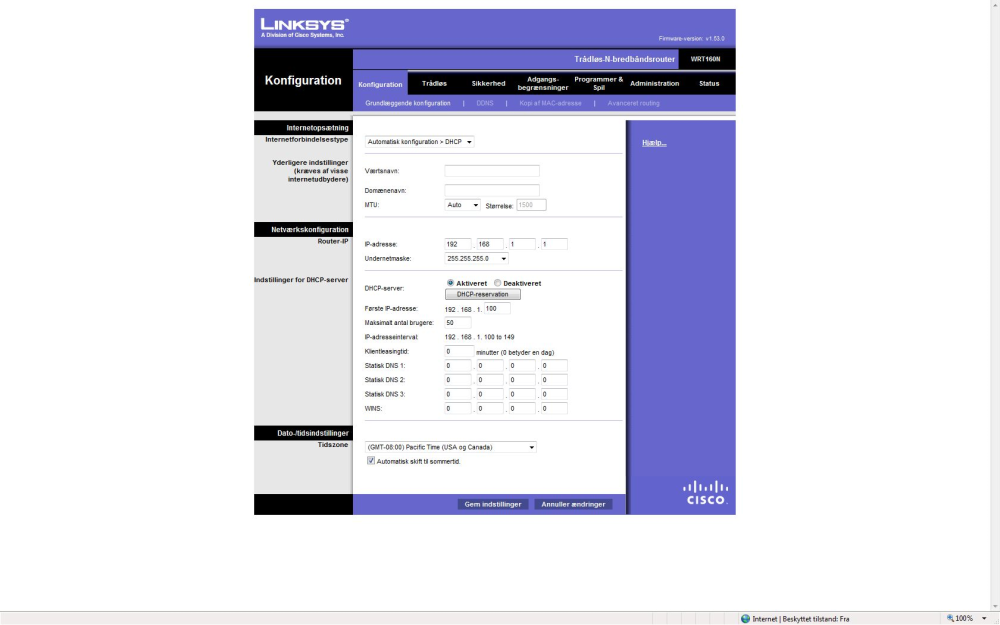1000x625 pixels.
Task: Switch to the Trådløs tab
Action: pyautogui.click(x=434, y=84)
